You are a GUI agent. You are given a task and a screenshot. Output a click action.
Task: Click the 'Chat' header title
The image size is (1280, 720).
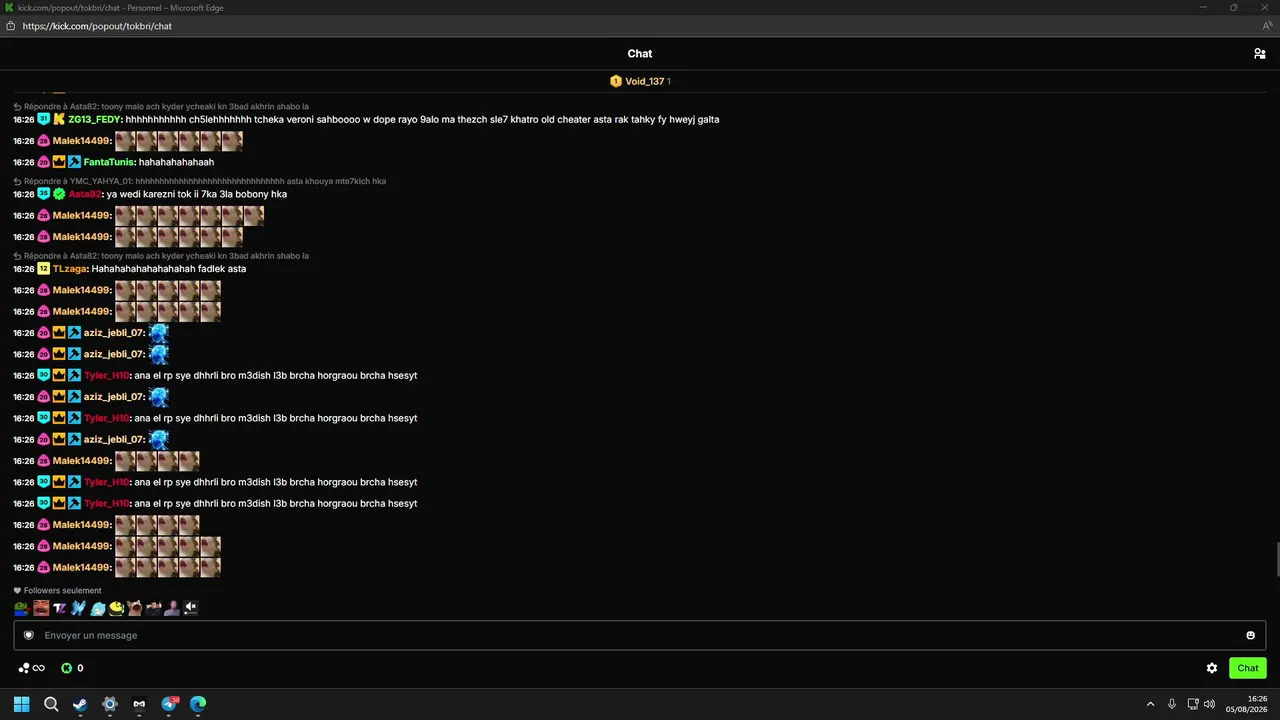point(640,54)
